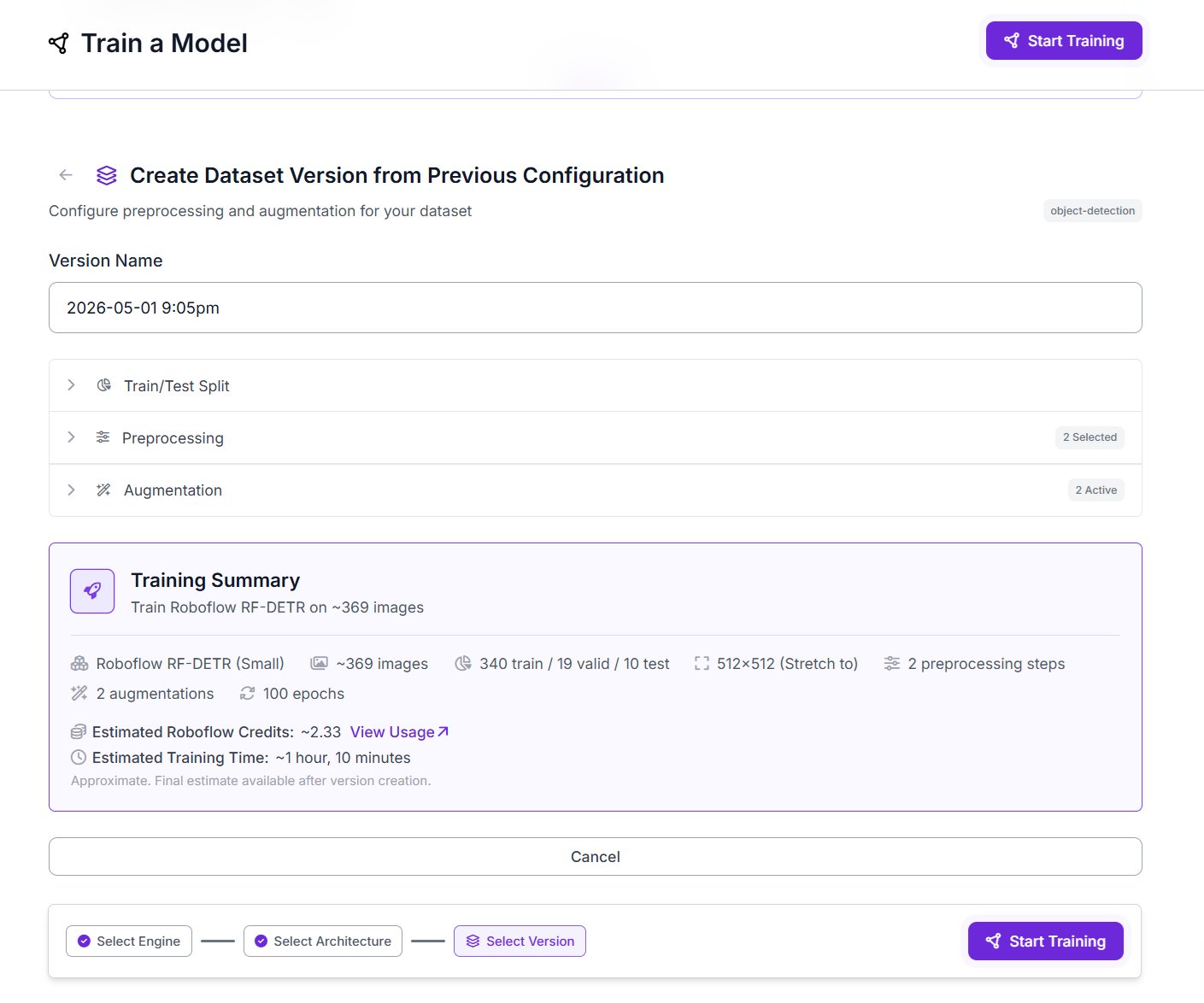
Task: Click the 2 Selected badge
Action: (1089, 437)
